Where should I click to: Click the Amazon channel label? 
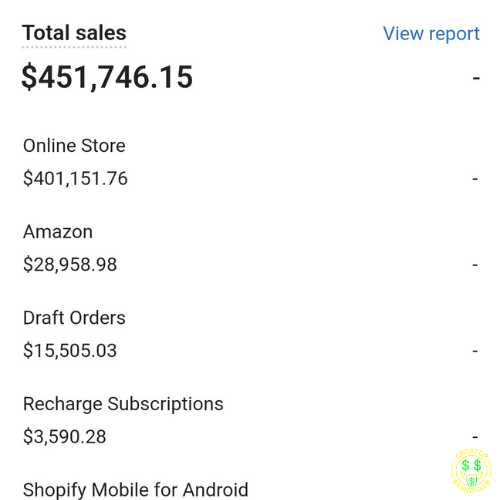click(x=58, y=232)
